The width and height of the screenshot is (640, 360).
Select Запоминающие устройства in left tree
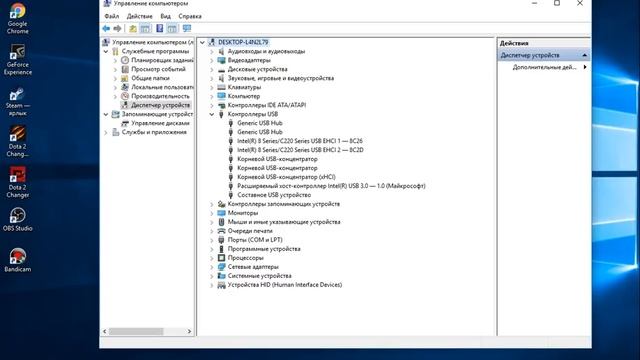point(158,114)
